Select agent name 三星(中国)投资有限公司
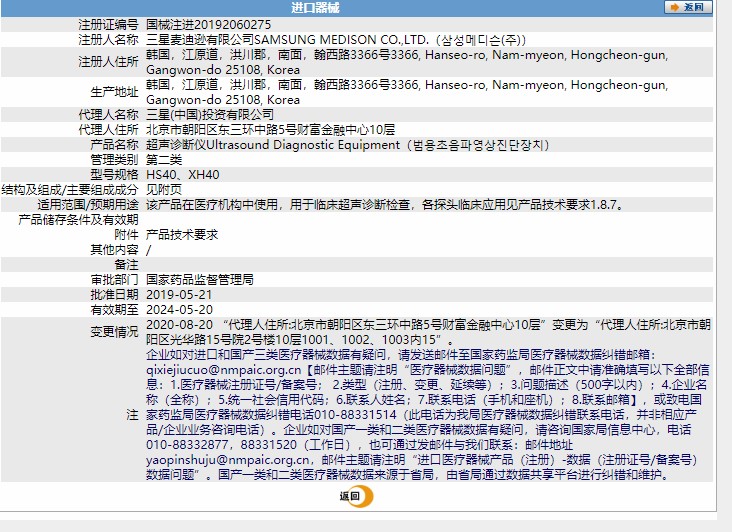This screenshot has height=532, width=732. [210, 114]
